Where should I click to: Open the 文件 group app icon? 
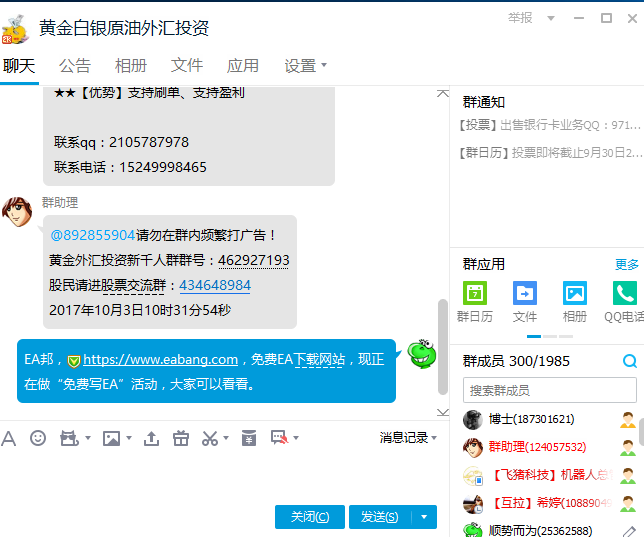pyautogui.click(x=524, y=293)
